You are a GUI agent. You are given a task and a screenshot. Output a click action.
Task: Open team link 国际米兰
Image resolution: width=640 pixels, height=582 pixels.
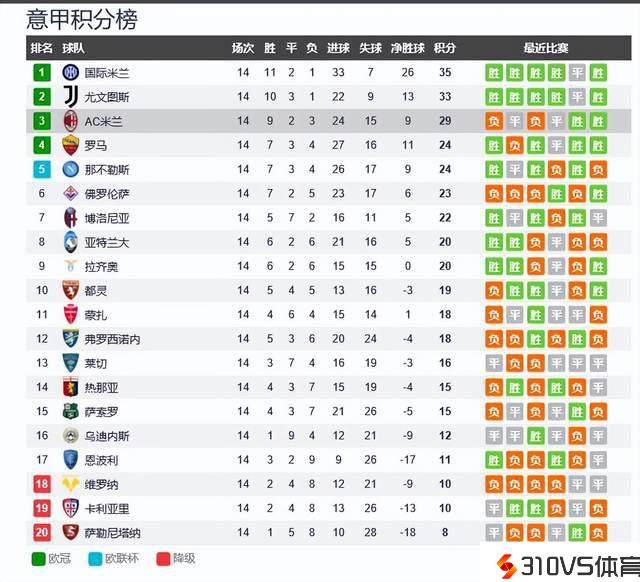(107, 72)
